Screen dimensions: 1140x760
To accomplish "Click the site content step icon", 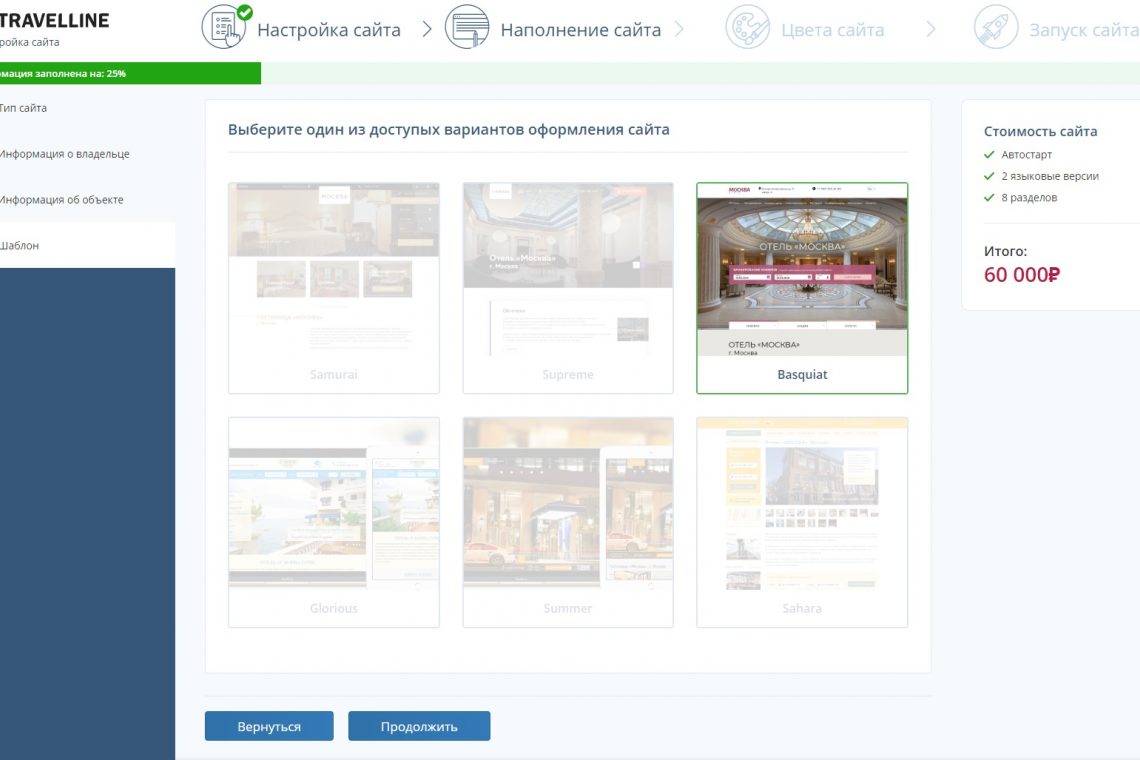I will [467, 27].
